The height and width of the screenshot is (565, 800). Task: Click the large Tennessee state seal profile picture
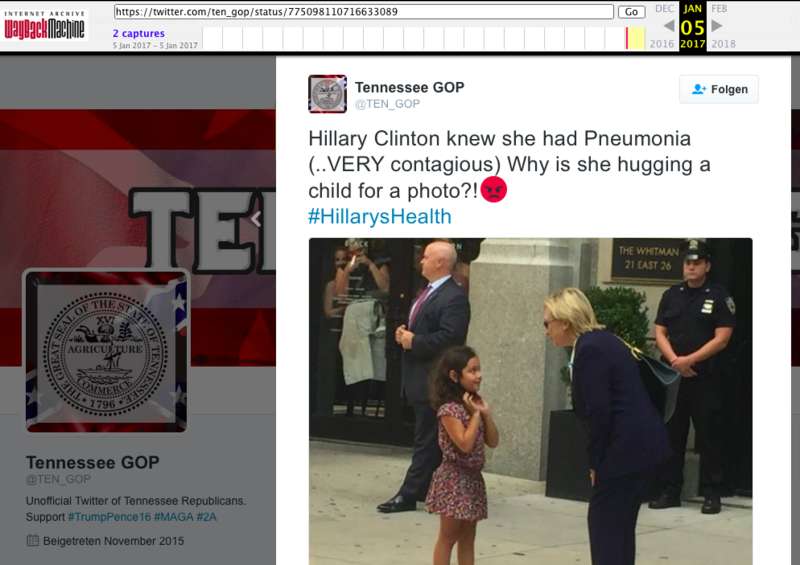[106, 352]
